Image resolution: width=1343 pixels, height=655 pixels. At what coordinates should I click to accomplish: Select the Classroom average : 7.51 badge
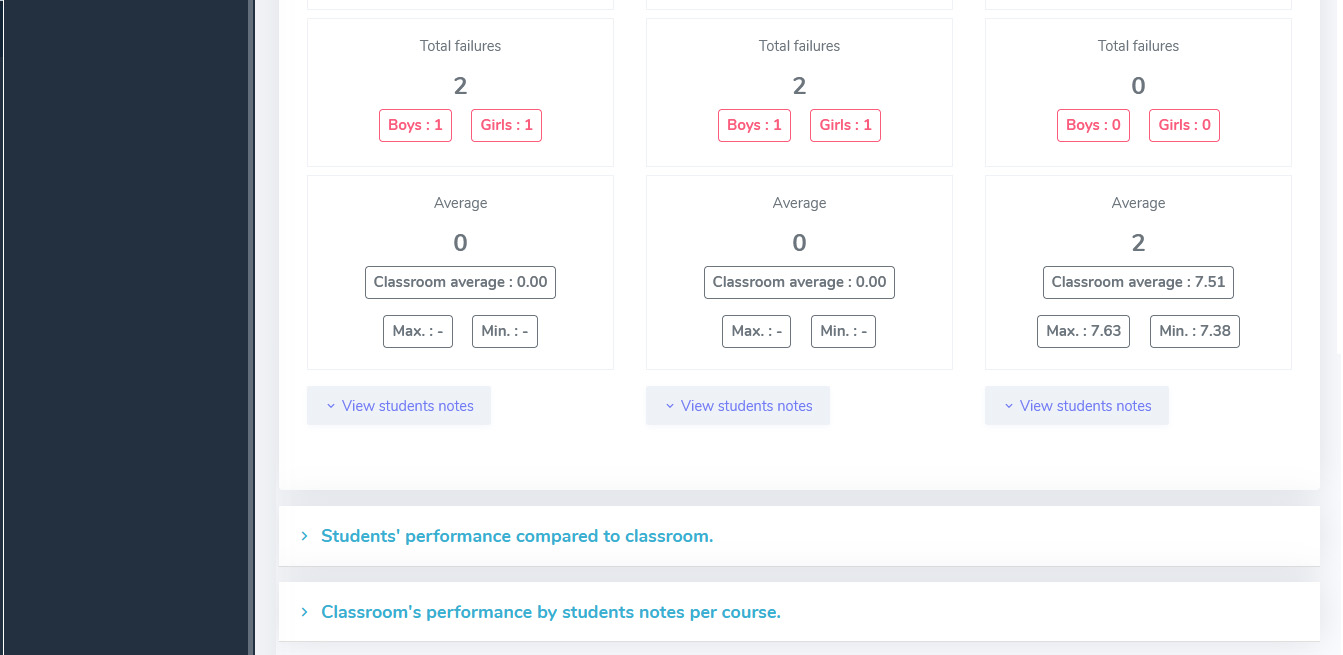click(x=1138, y=282)
